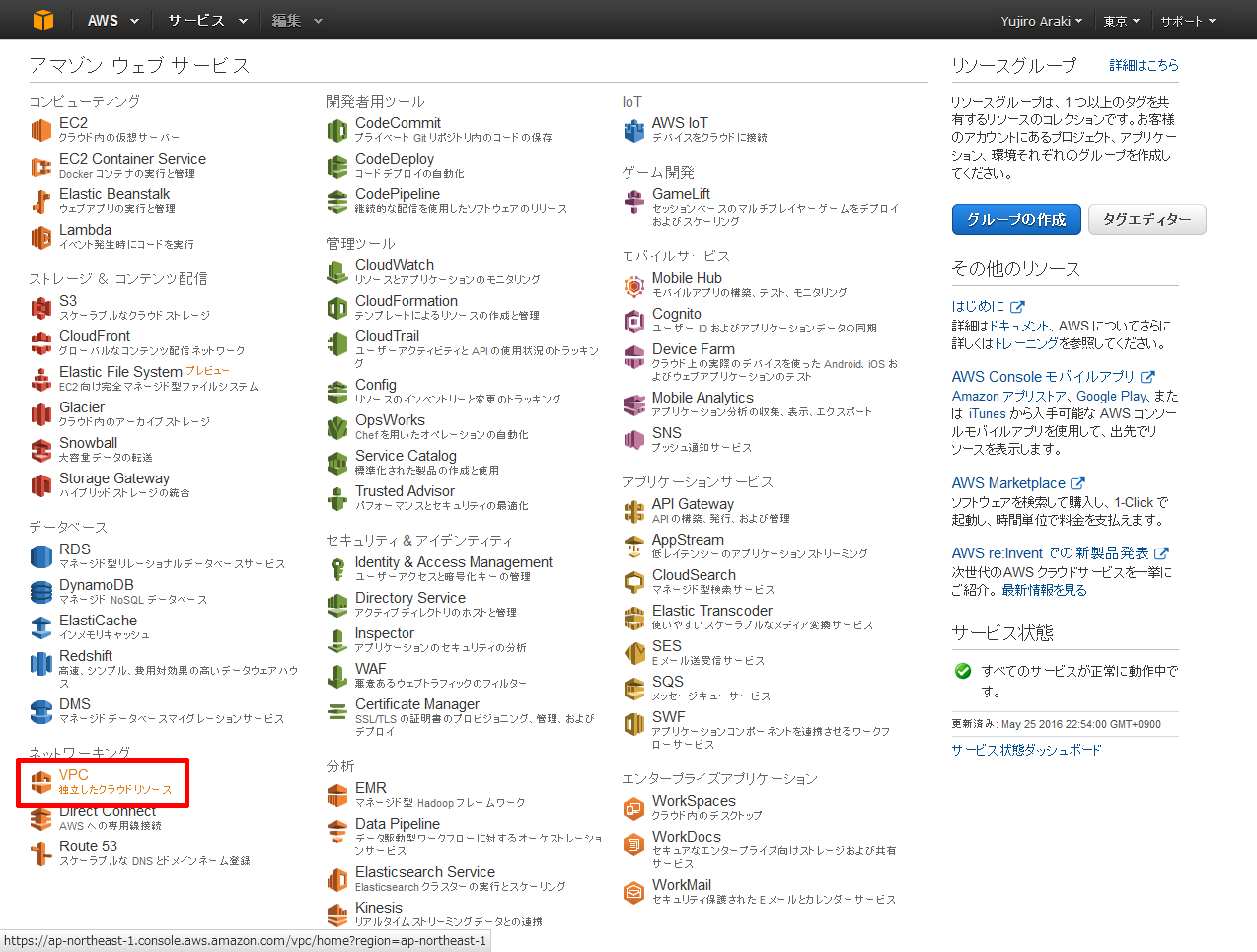Viewport: 1257px width, 952px height.
Task: Click the CodeDeploy link
Action: pyautogui.click(x=395, y=159)
